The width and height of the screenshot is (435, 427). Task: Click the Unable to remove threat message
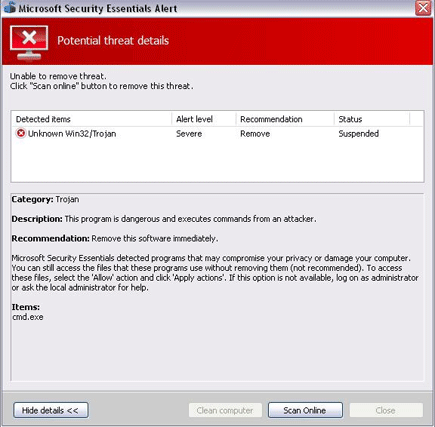tap(58, 76)
